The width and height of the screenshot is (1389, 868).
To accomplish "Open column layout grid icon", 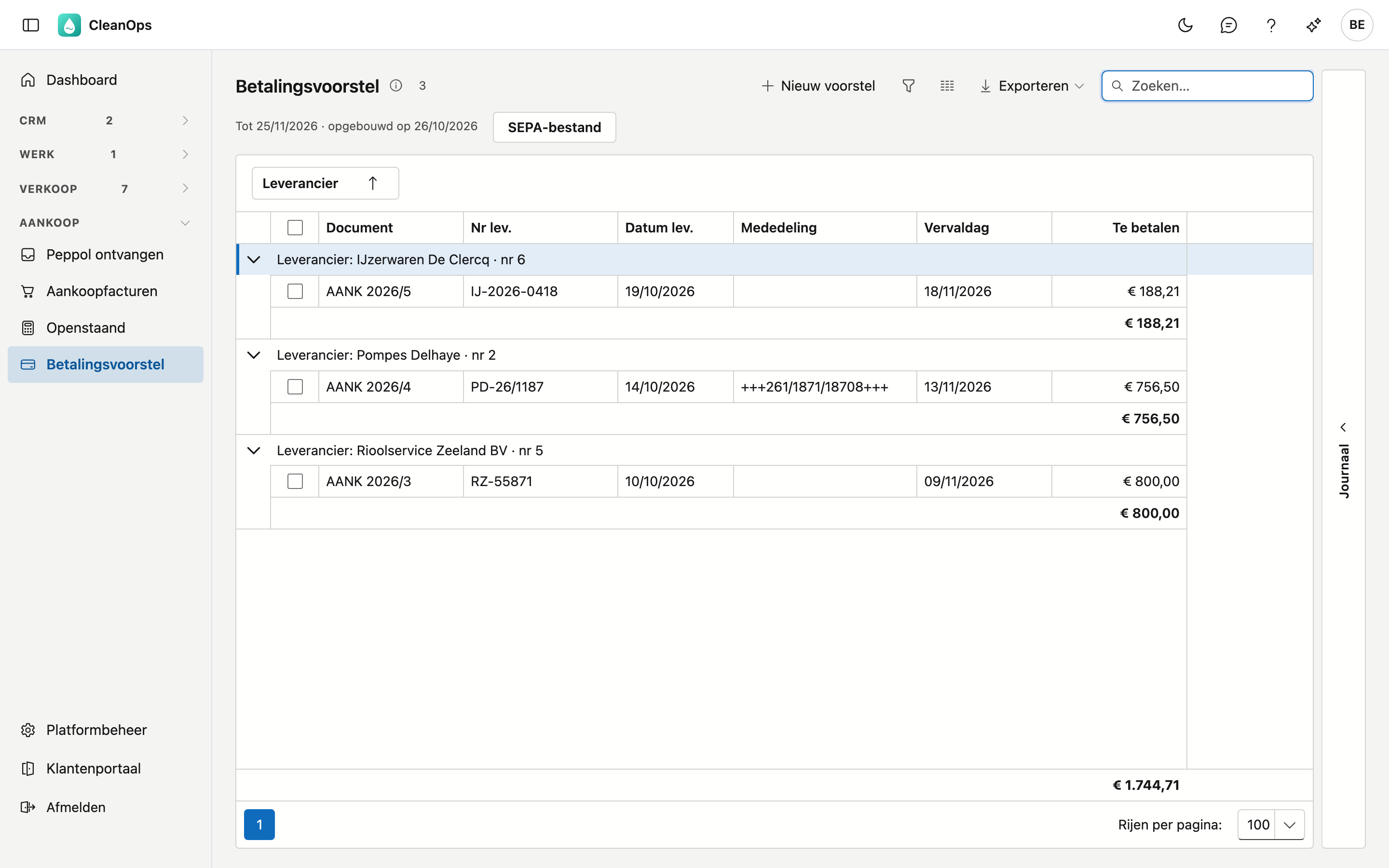I will [947, 86].
